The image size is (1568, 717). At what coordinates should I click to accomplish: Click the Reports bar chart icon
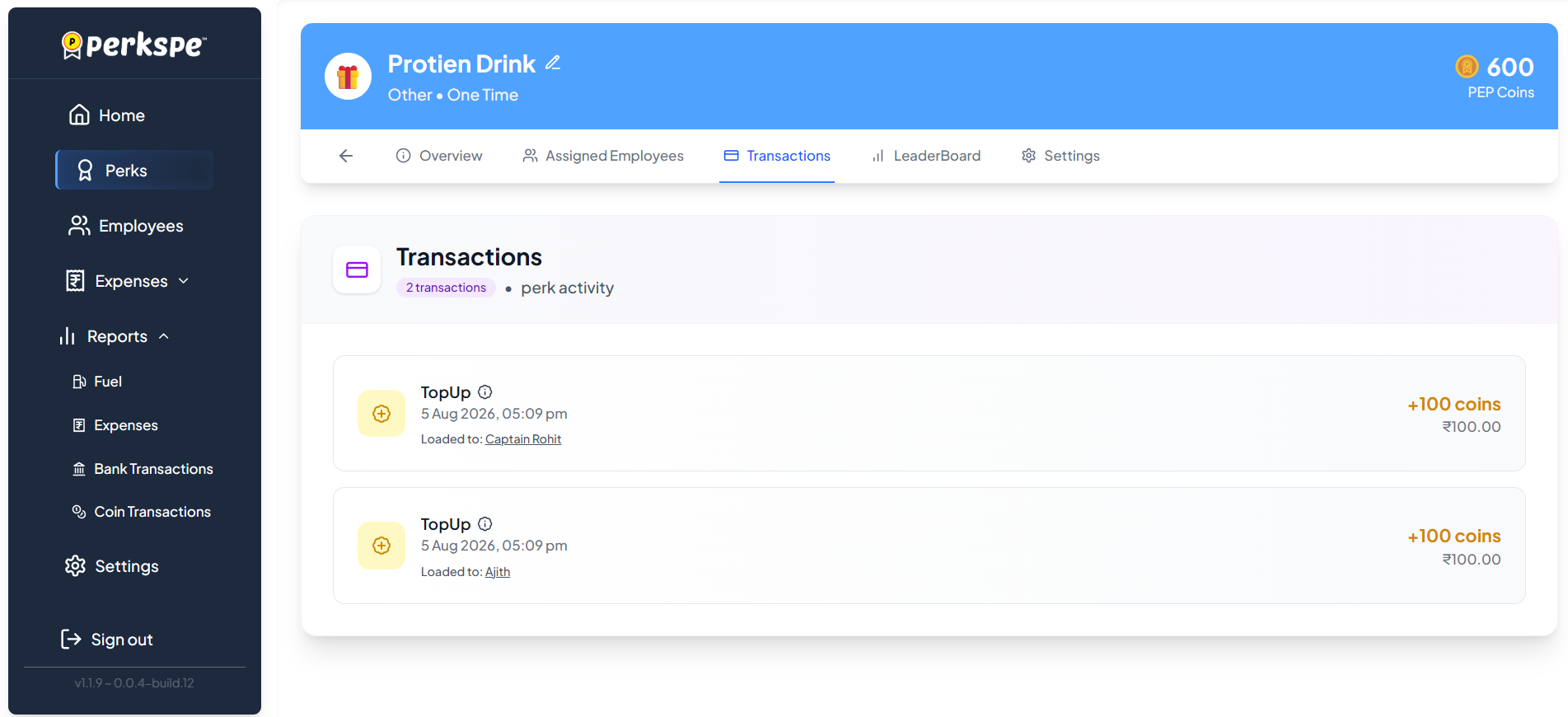tap(68, 336)
